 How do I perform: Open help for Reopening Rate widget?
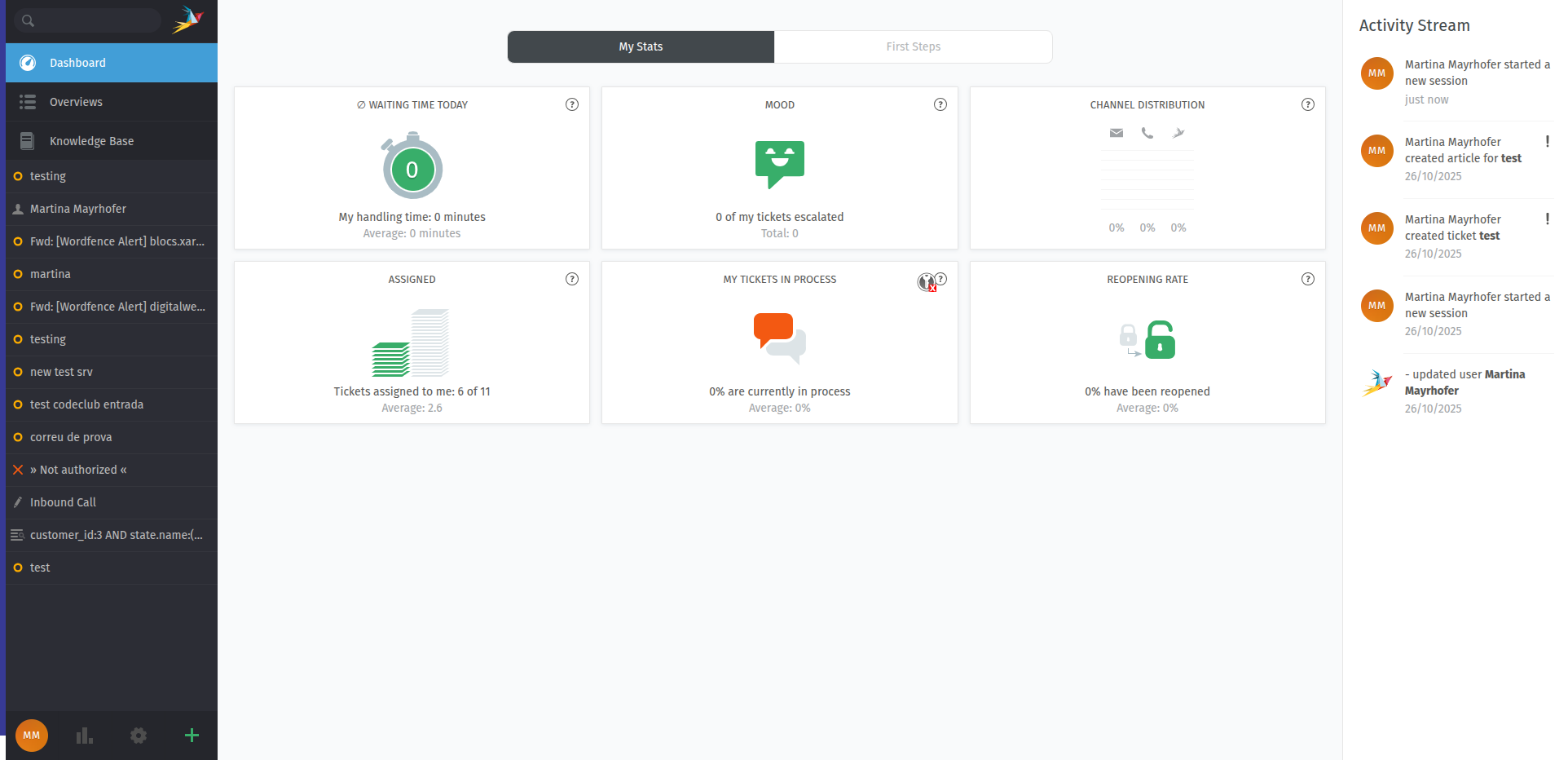(1307, 279)
